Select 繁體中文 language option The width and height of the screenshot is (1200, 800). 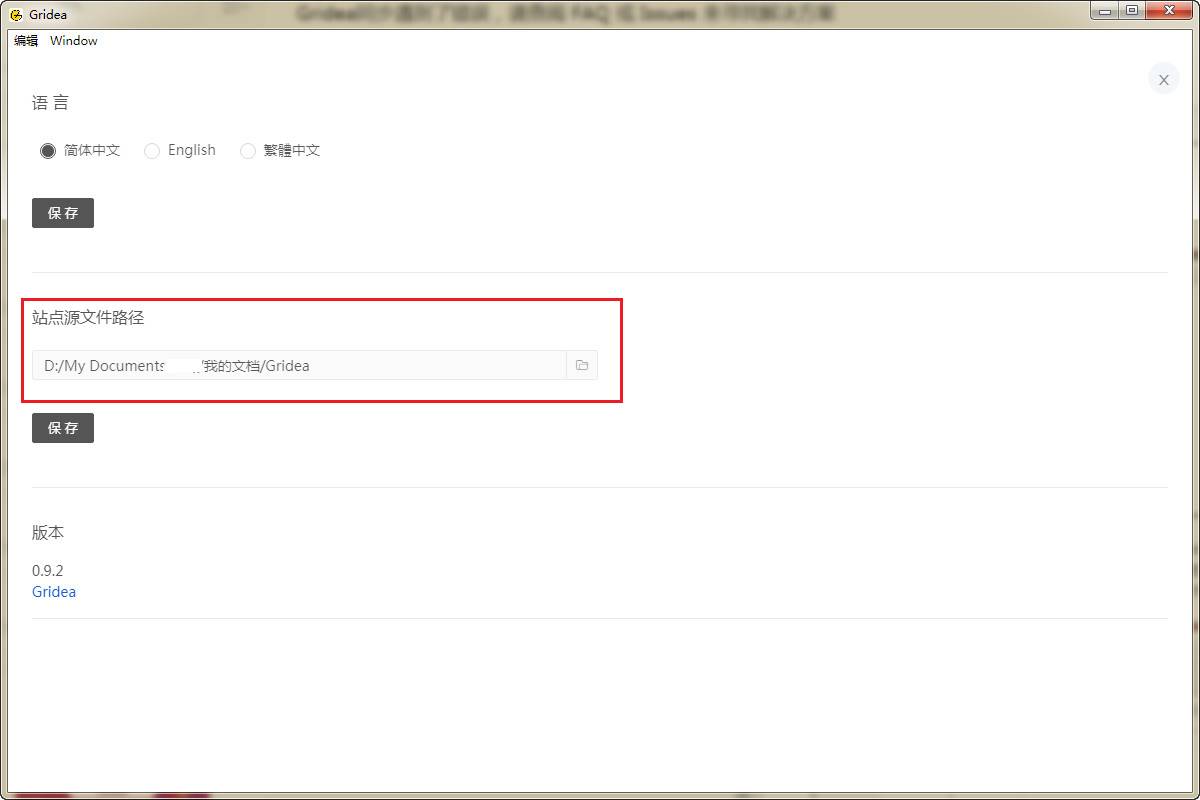[x=280, y=150]
